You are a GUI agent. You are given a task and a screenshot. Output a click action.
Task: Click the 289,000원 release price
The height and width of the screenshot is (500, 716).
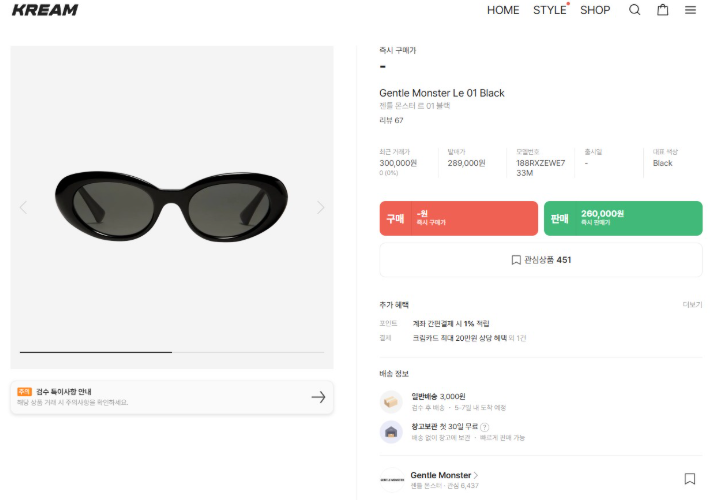click(466, 163)
